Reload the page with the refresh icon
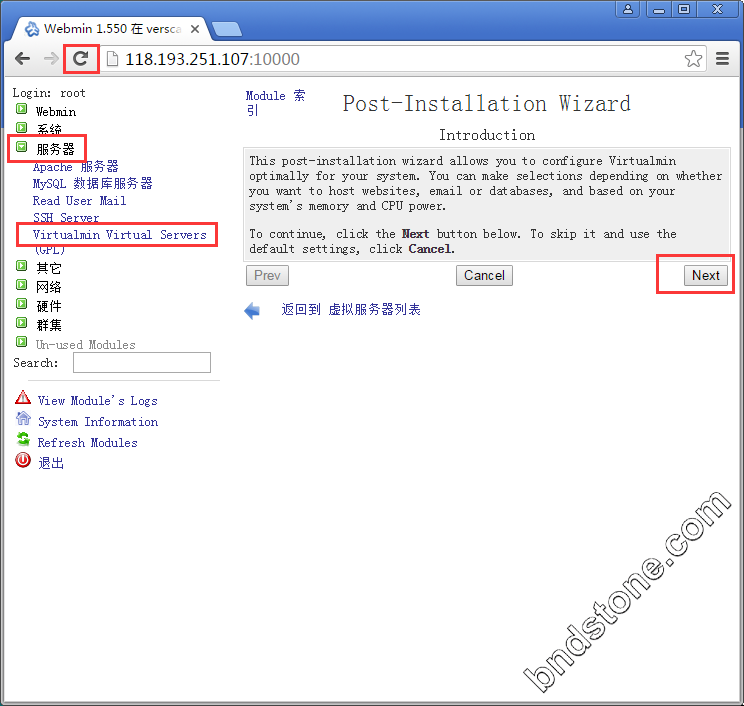The width and height of the screenshot is (744, 706). tap(81, 59)
